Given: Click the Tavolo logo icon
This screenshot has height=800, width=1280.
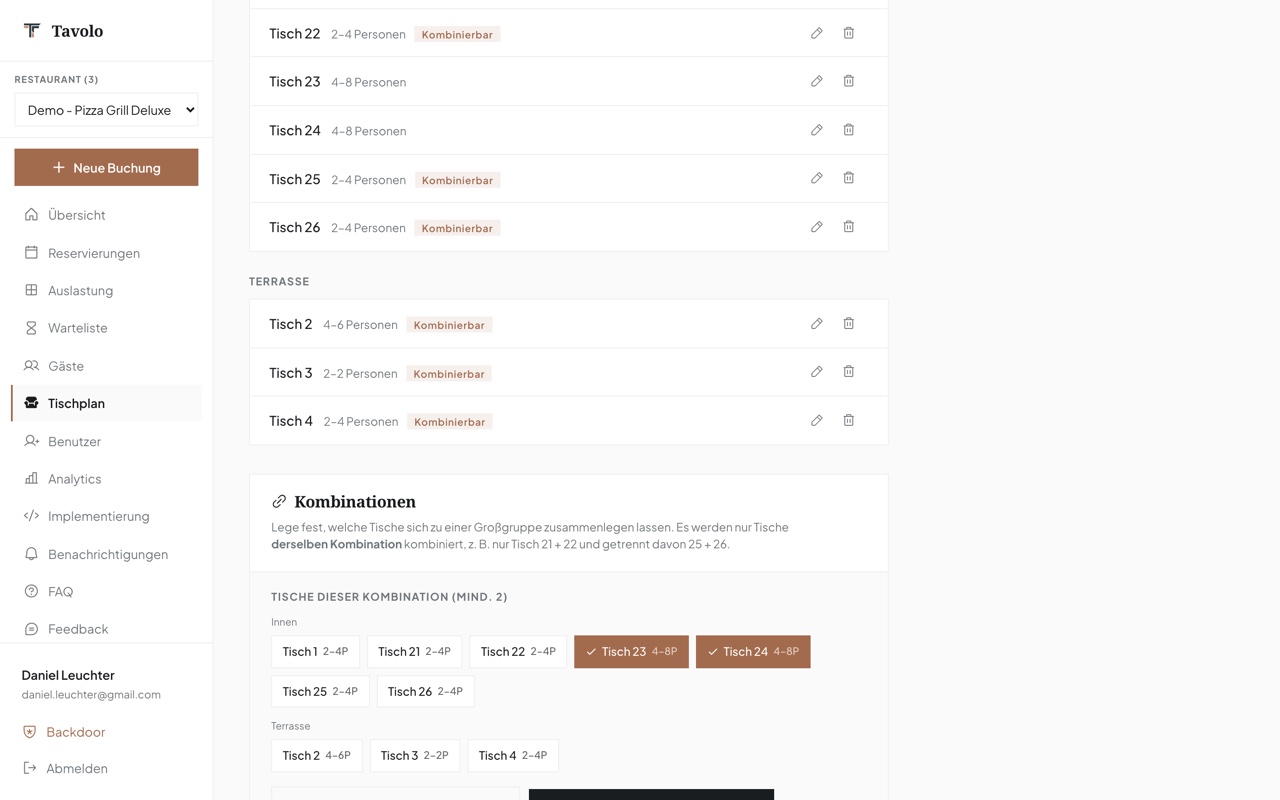Looking at the screenshot, I should (x=32, y=30).
